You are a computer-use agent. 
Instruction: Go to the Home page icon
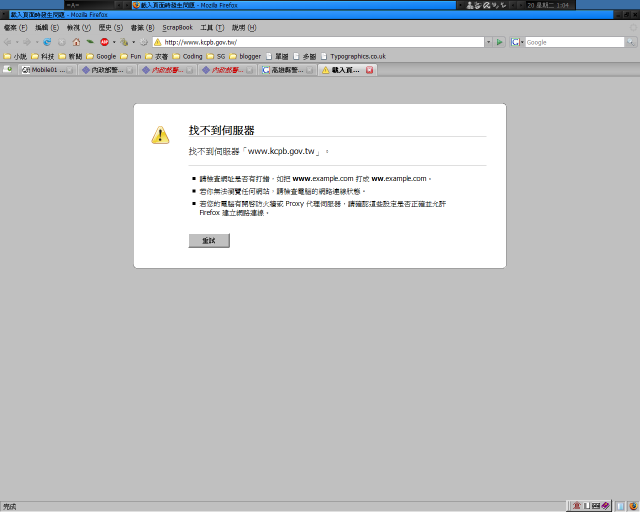point(76,42)
